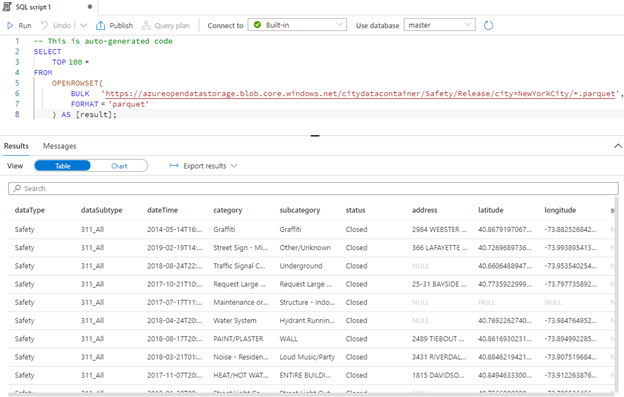Select the Water System category cell
The height and width of the screenshot is (397, 624).
[235, 321]
